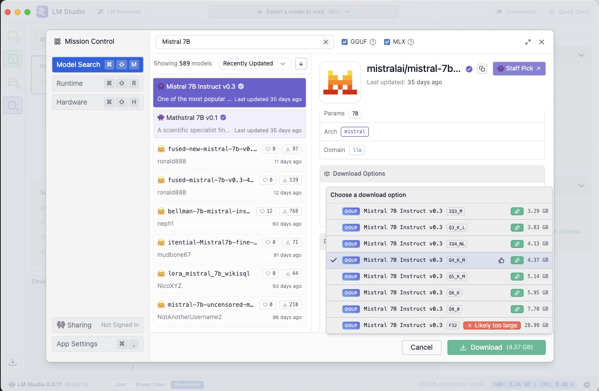
Task: Open the MLX help question mark
Action: (x=411, y=42)
